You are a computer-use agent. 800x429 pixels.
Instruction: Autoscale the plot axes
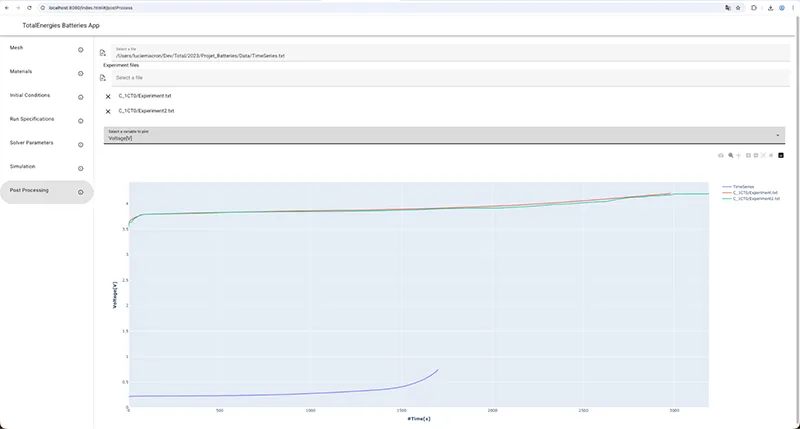[763, 156]
